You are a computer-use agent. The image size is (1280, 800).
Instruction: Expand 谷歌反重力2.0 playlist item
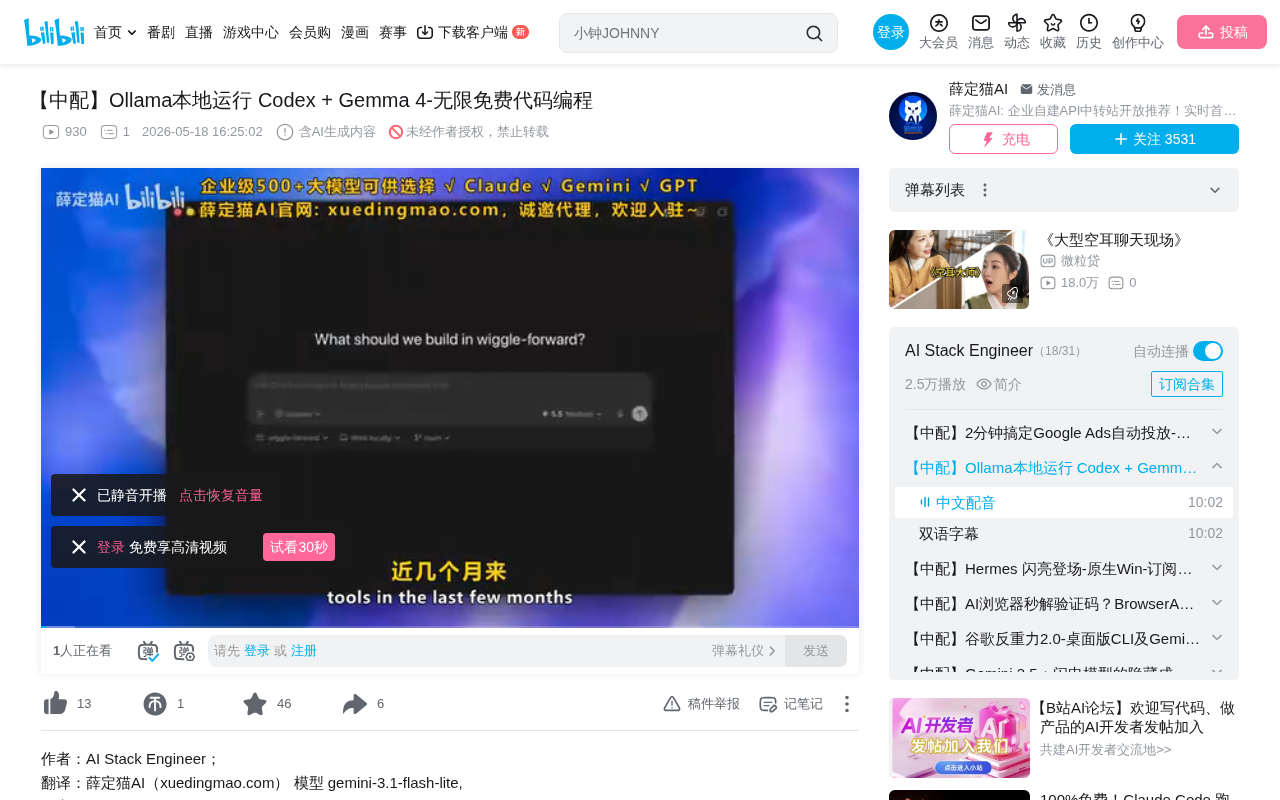tap(1217, 637)
